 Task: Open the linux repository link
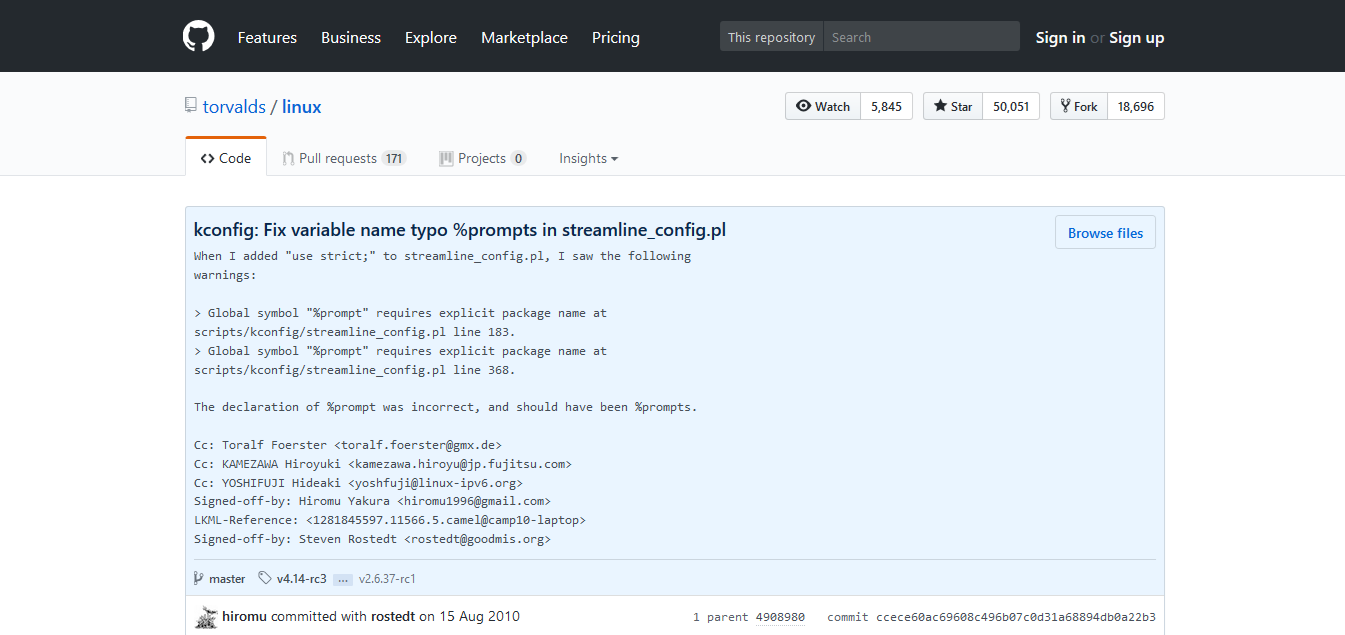point(302,106)
